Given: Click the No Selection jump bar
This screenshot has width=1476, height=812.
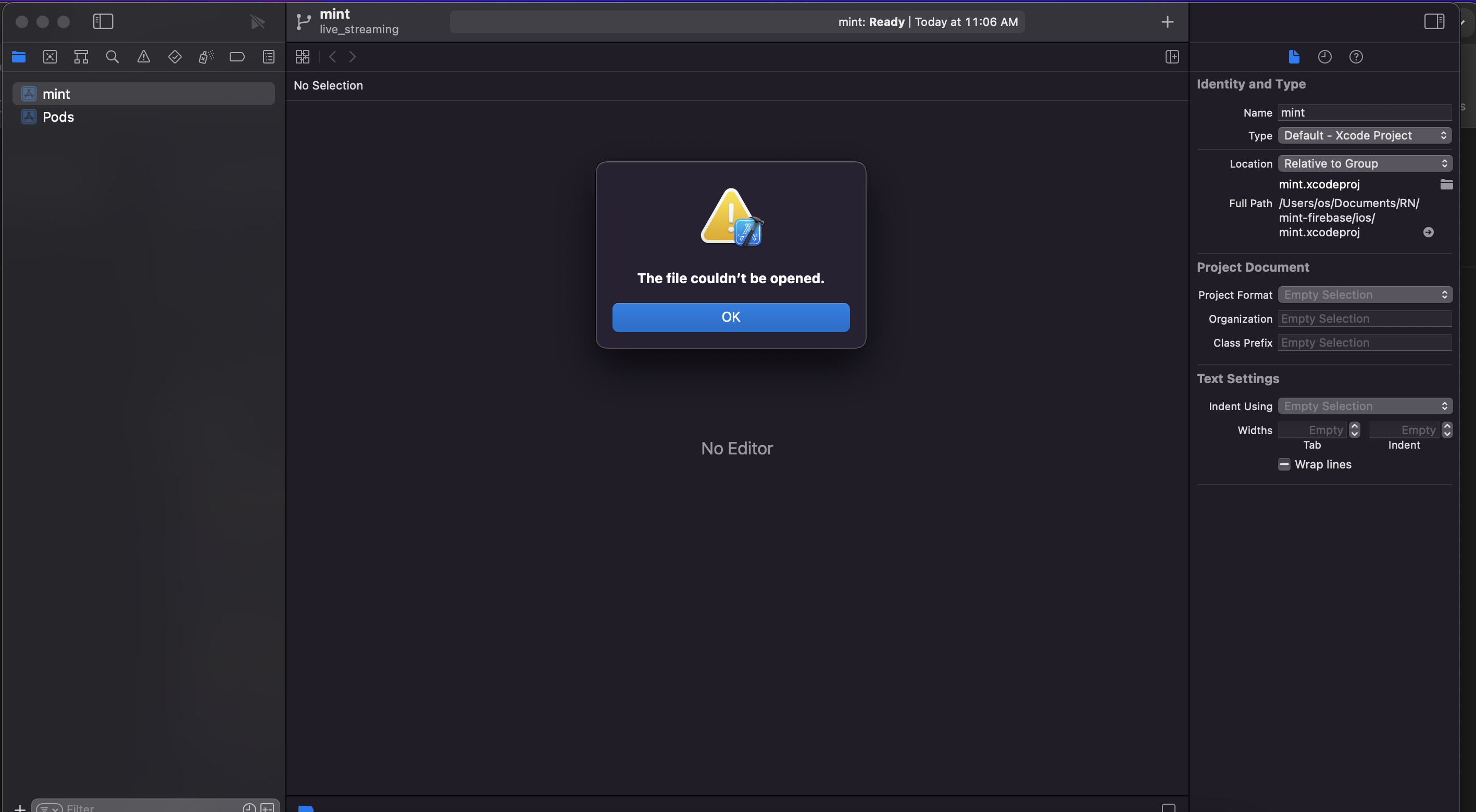Looking at the screenshot, I should pos(328,85).
